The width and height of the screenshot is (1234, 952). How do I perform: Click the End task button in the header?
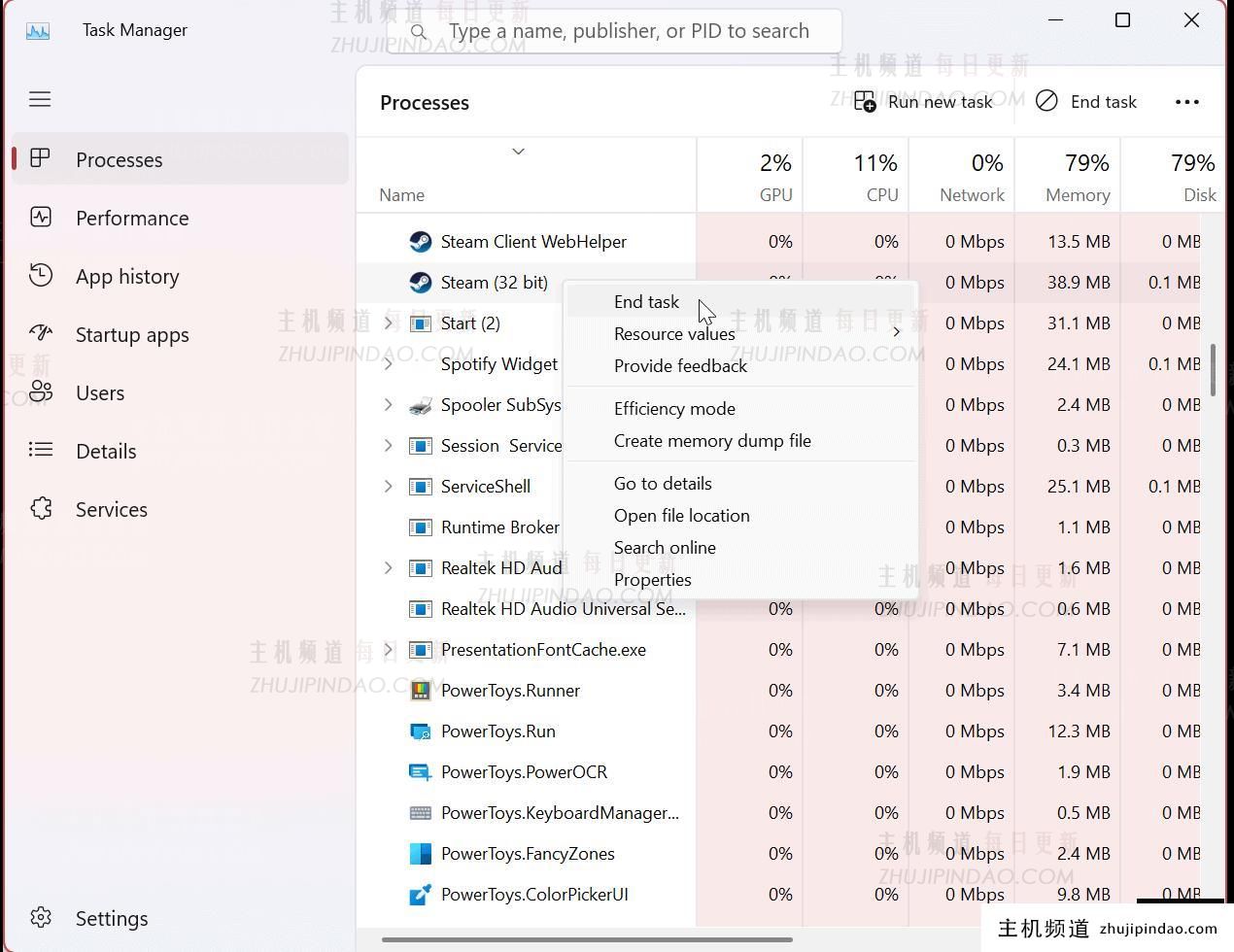pos(1085,101)
